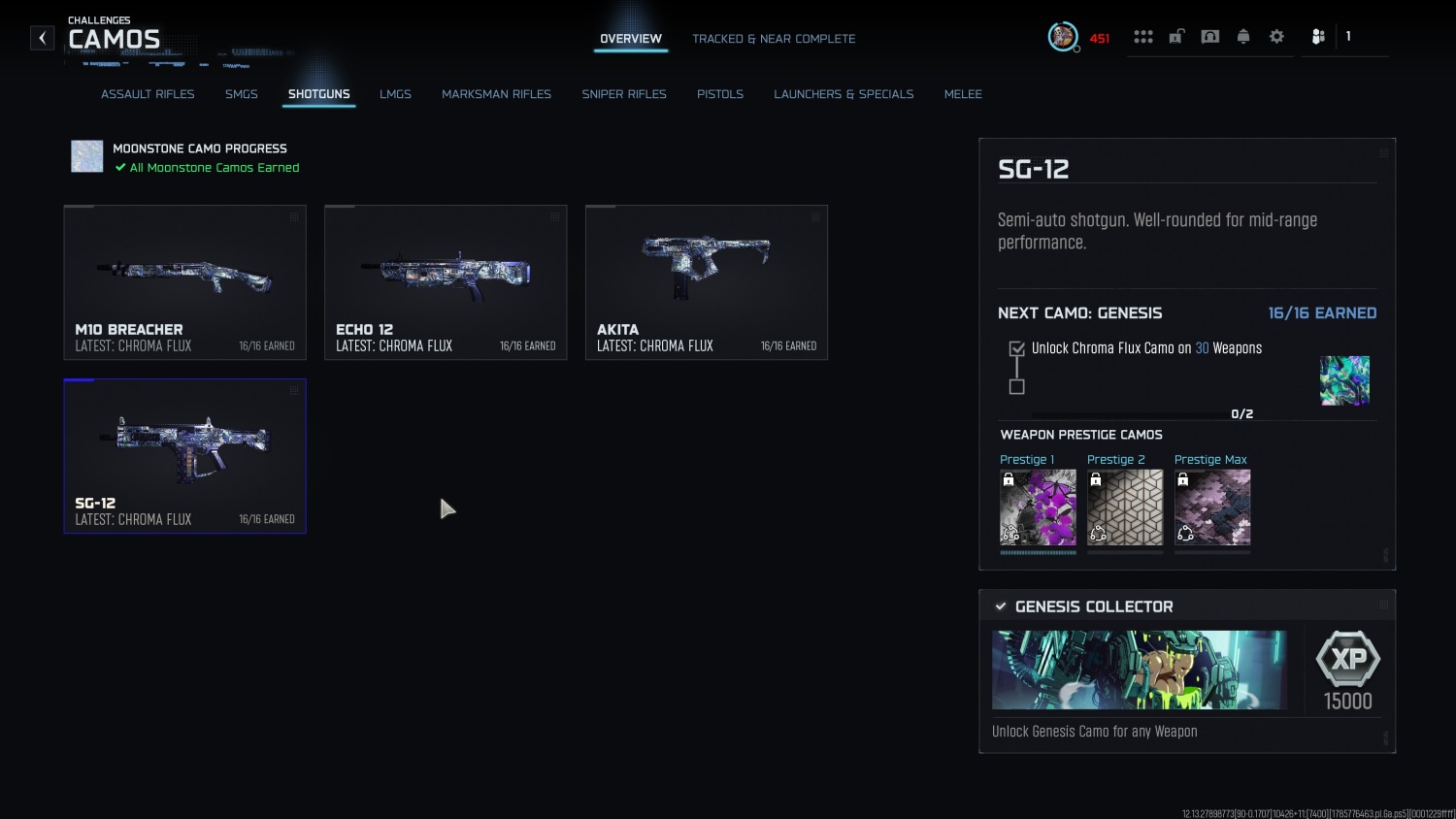Image resolution: width=1456 pixels, height=819 pixels.
Task: Select the LMGs category
Action: click(395, 94)
